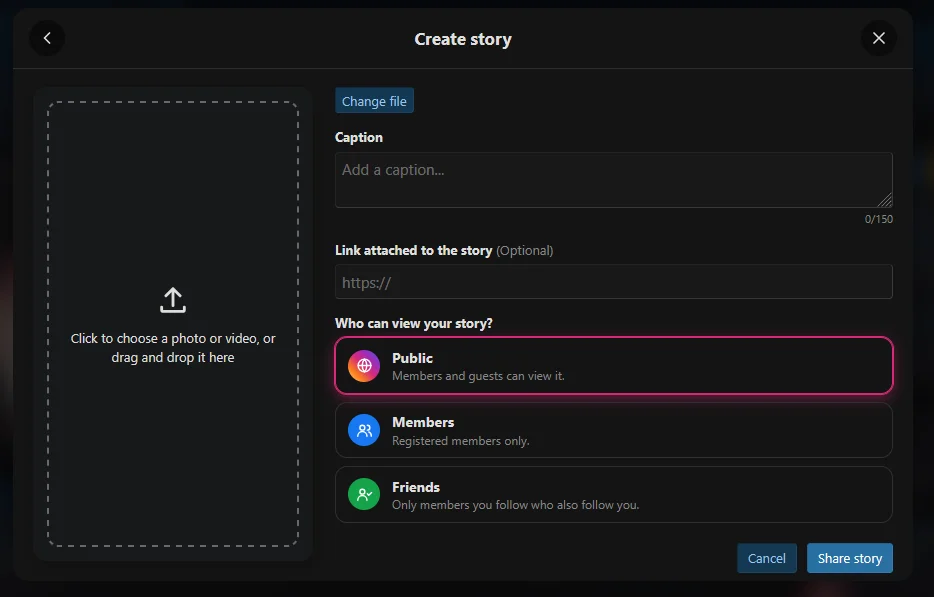Click the https:// link input field
Image resolution: width=934 pixels, height=597 pixels.
click(614, 282)
